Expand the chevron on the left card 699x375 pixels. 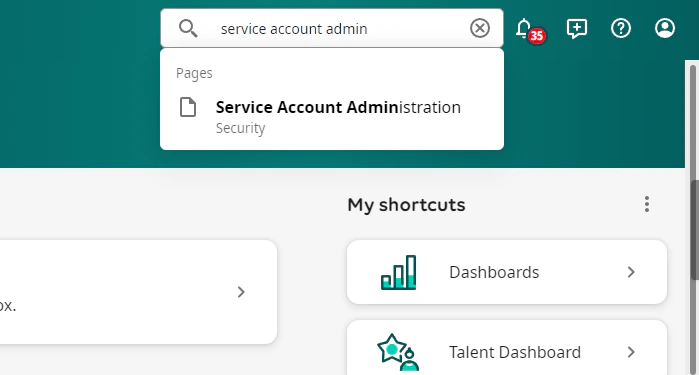[x=241, y=292]
